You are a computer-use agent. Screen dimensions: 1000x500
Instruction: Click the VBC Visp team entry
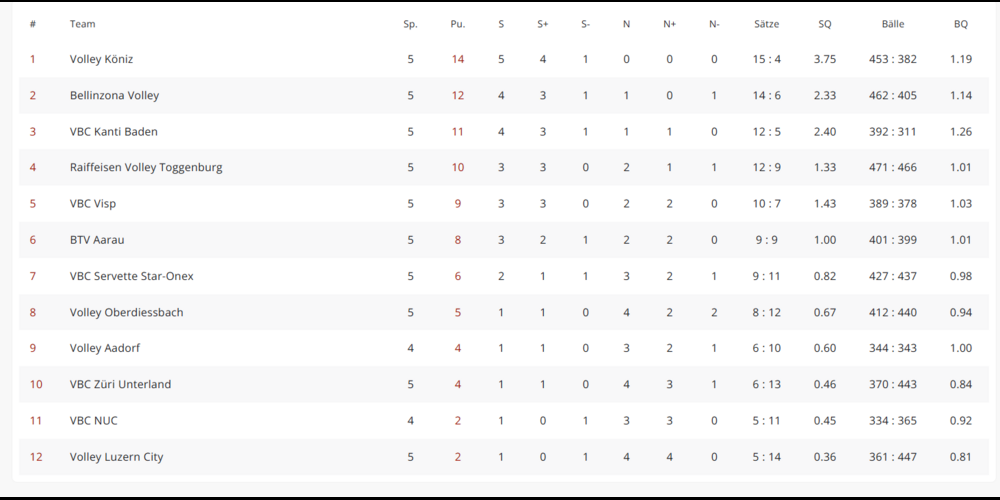coord(93,204)
